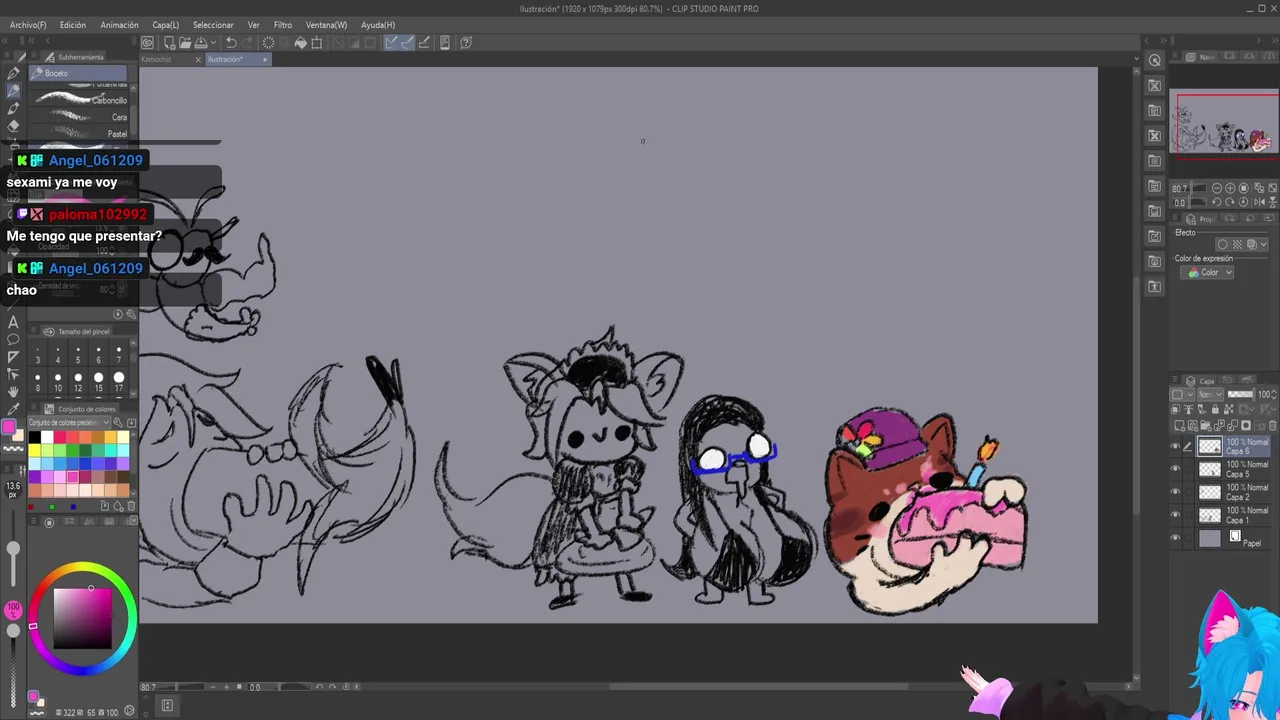Open the Capa panel menu icon

pos(1176,381)
